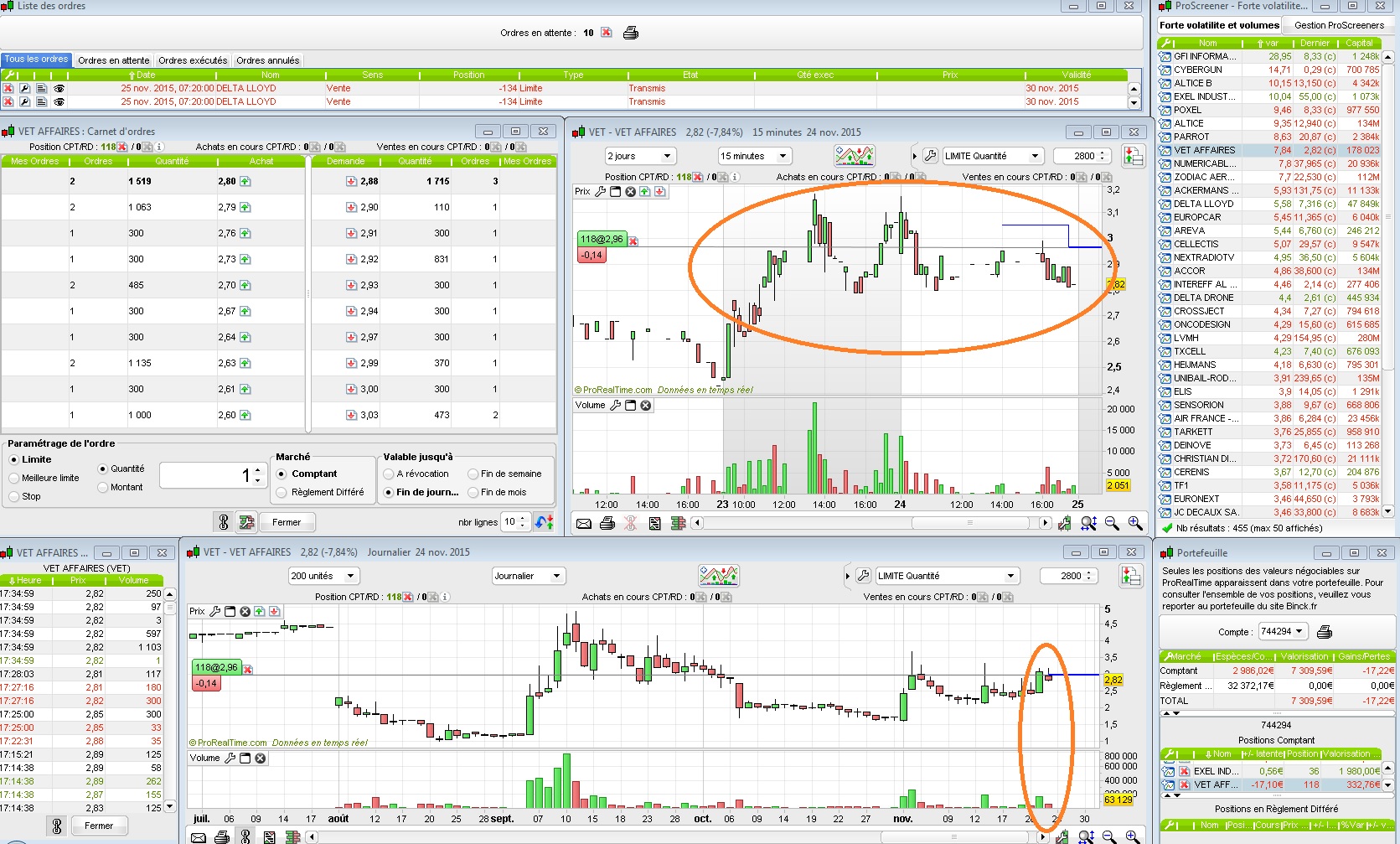
Task: Close the 118@2,96 position label on 15 minutes chart
Action: coord(633,241)
